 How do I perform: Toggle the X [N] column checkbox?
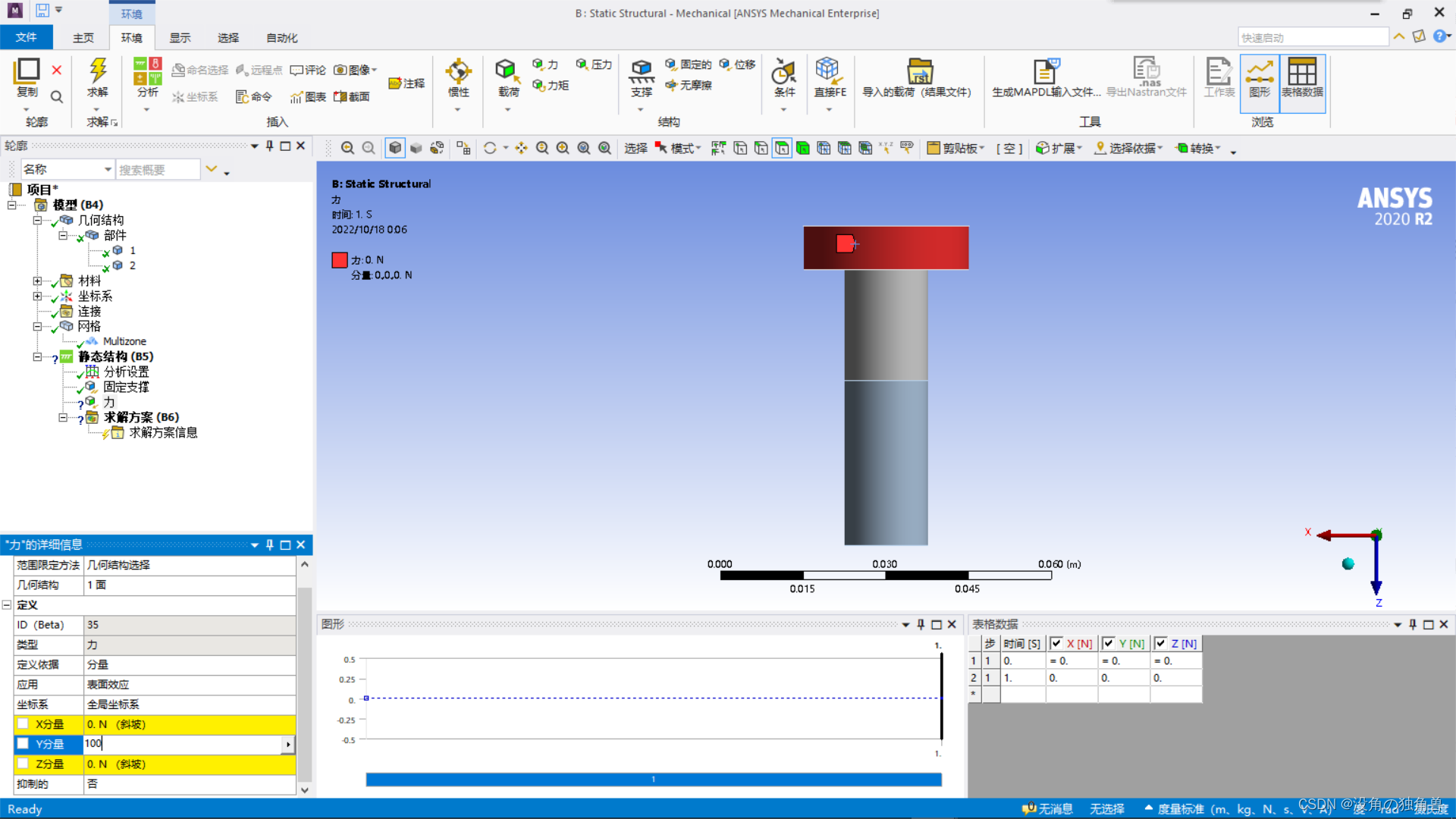point(1056,643)
